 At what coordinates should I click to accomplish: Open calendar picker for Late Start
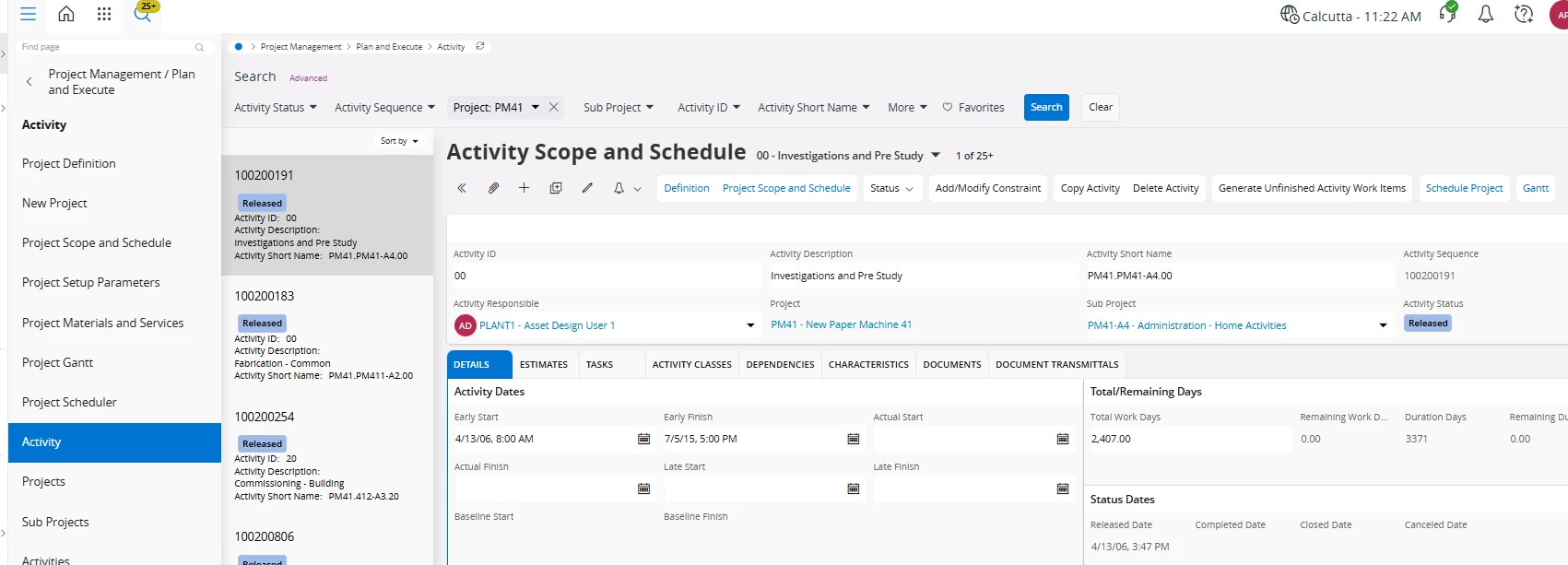(x=854, y=488)
